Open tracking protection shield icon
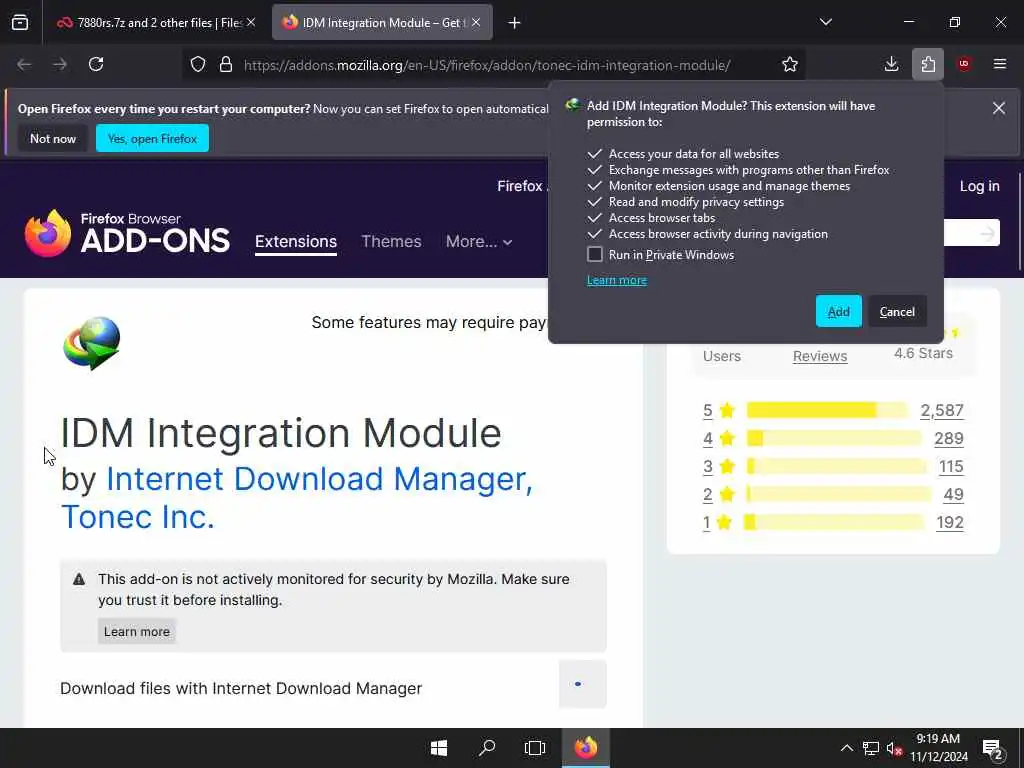Viewport: 1024px width, 768px height. 198,65
